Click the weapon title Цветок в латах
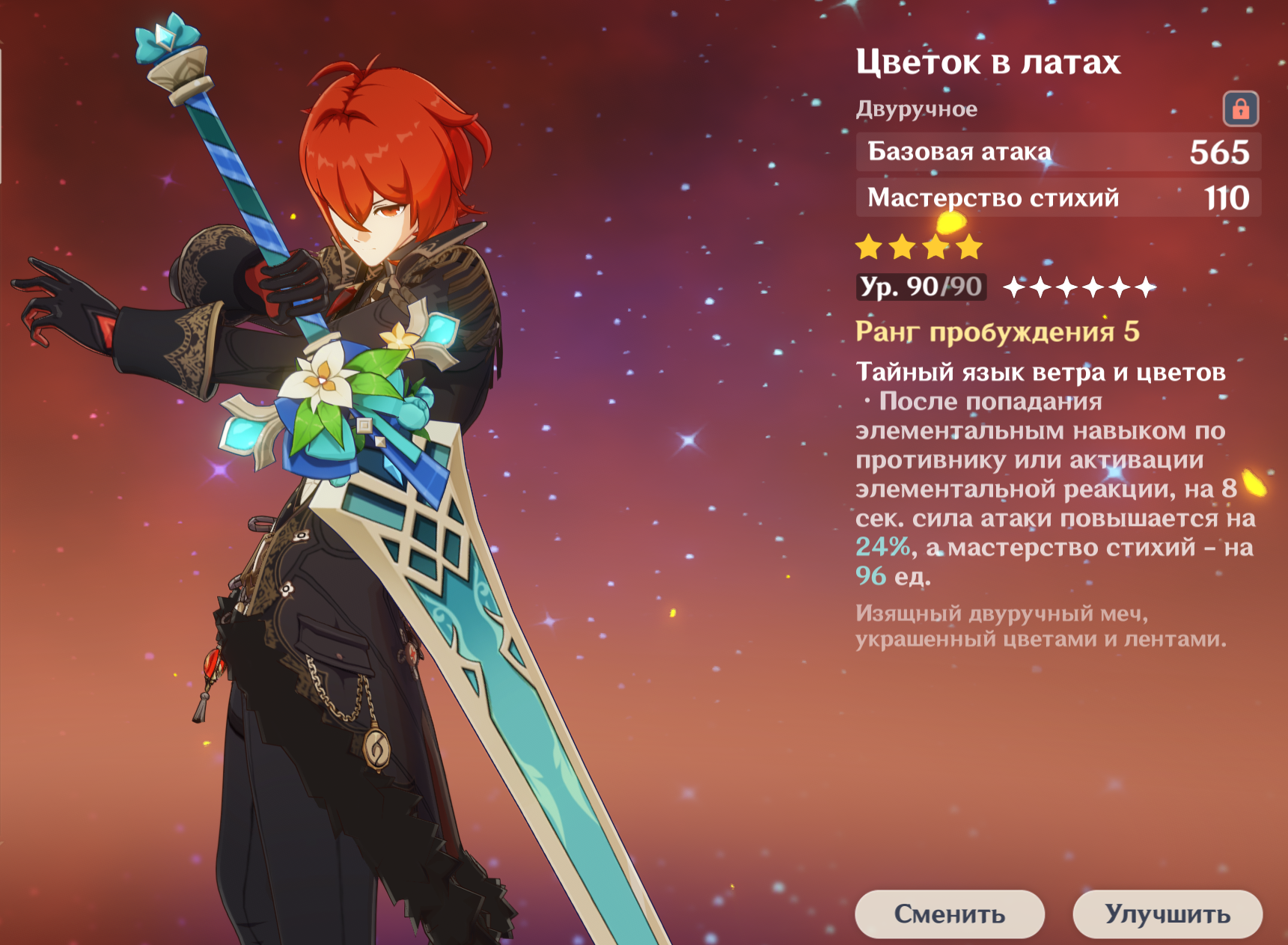1288x945 pixels. pyautogui.click(x=988, y=62)
